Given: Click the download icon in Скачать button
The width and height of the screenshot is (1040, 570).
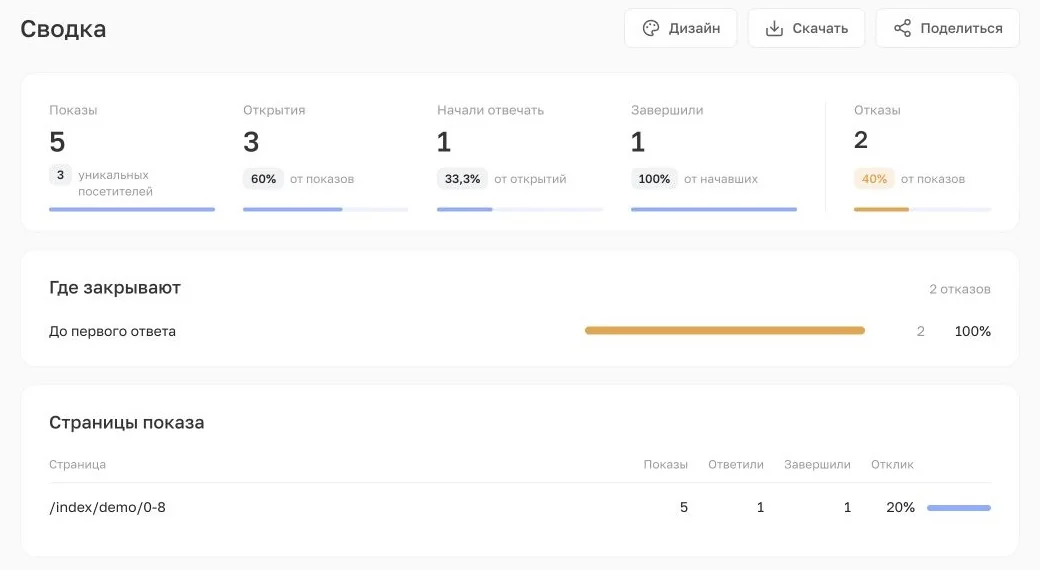Looking at the screenshot, I should click(774, 28).
